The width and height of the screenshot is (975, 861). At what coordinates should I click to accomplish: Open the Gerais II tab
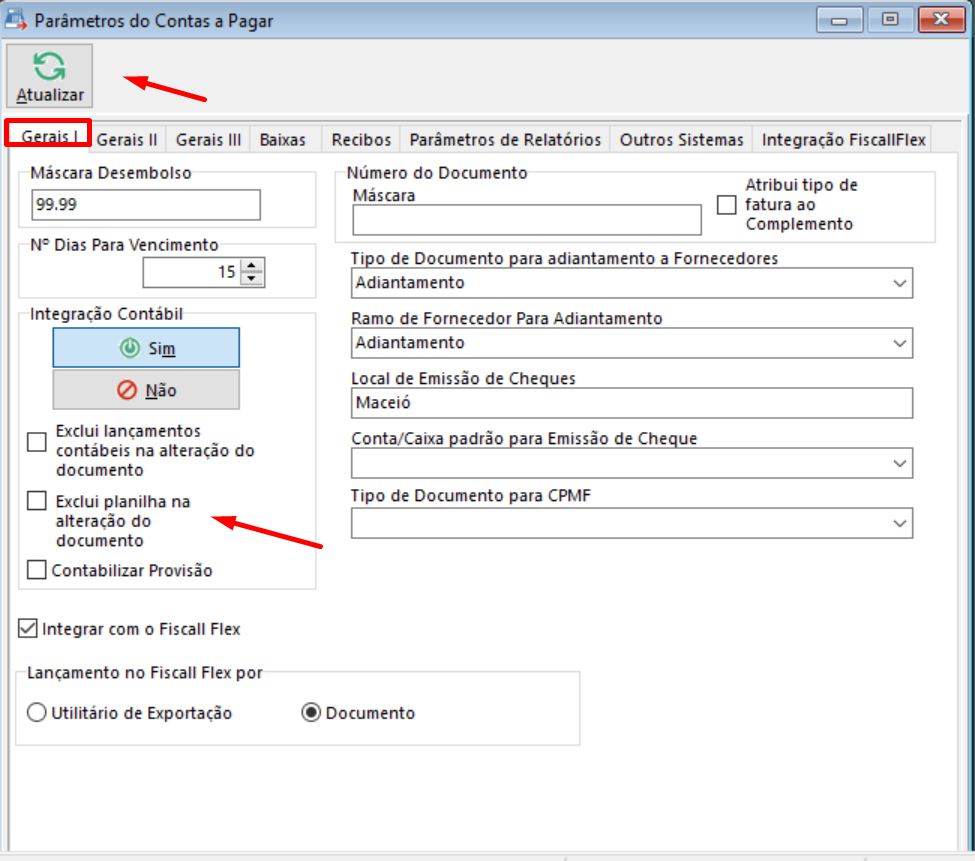(x=127, y=140)
